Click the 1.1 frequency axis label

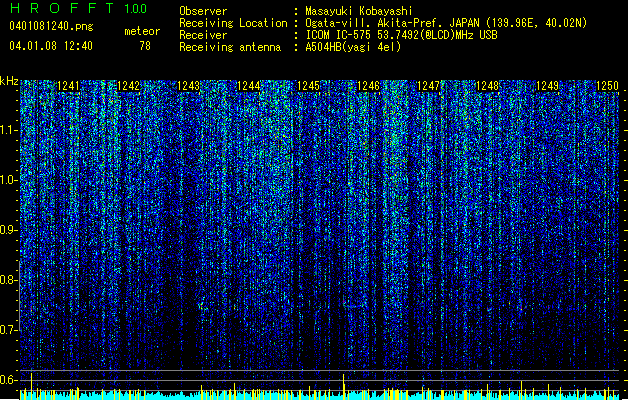(9, 130)
